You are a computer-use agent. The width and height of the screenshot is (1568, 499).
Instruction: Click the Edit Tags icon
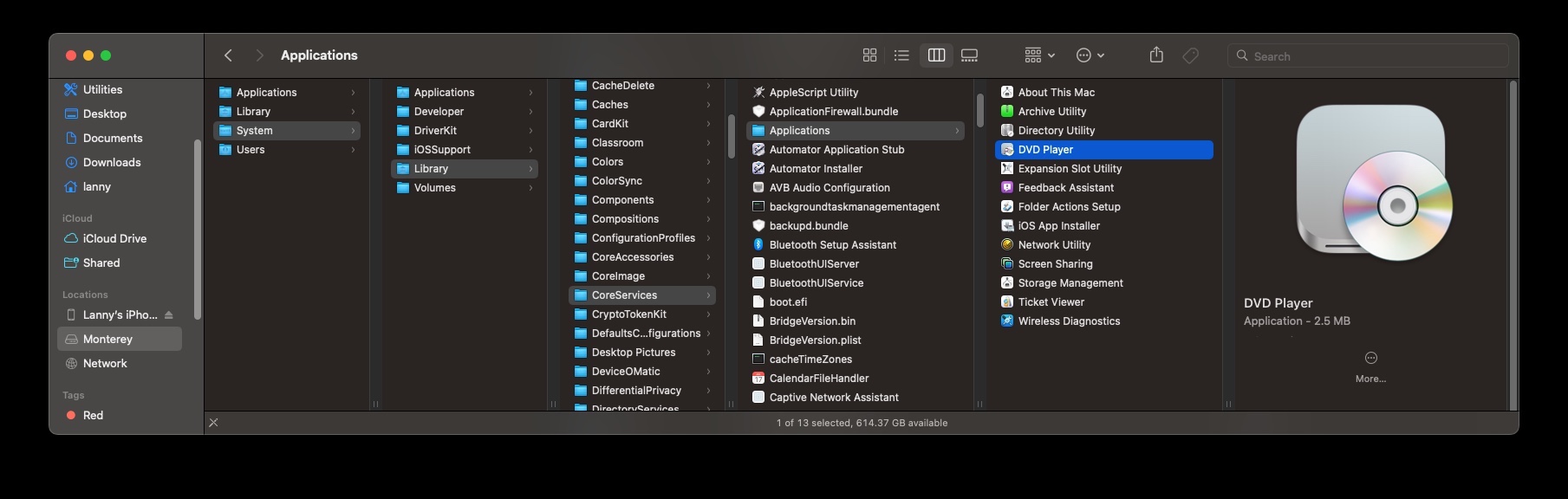click(1191, 55)
